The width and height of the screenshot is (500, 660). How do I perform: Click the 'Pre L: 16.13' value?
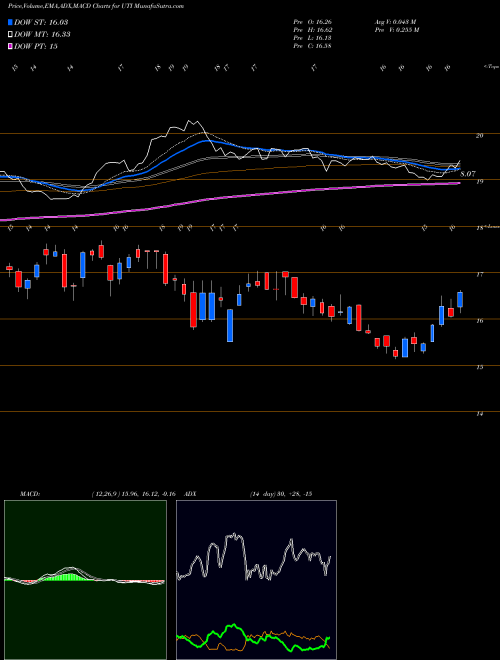click(x=312, y=38)
